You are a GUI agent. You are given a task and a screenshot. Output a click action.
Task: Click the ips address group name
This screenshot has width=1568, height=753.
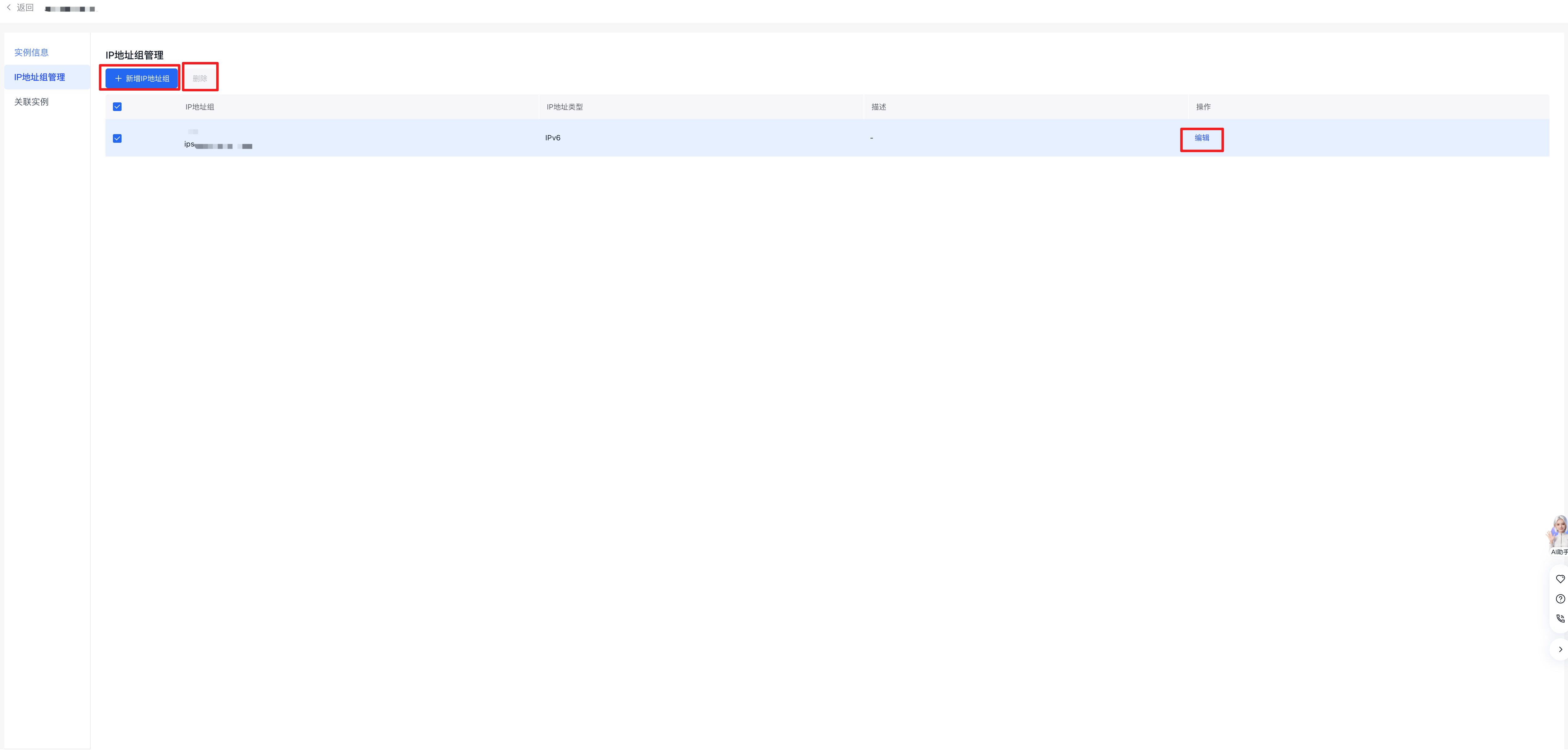[x=218, y=145]
